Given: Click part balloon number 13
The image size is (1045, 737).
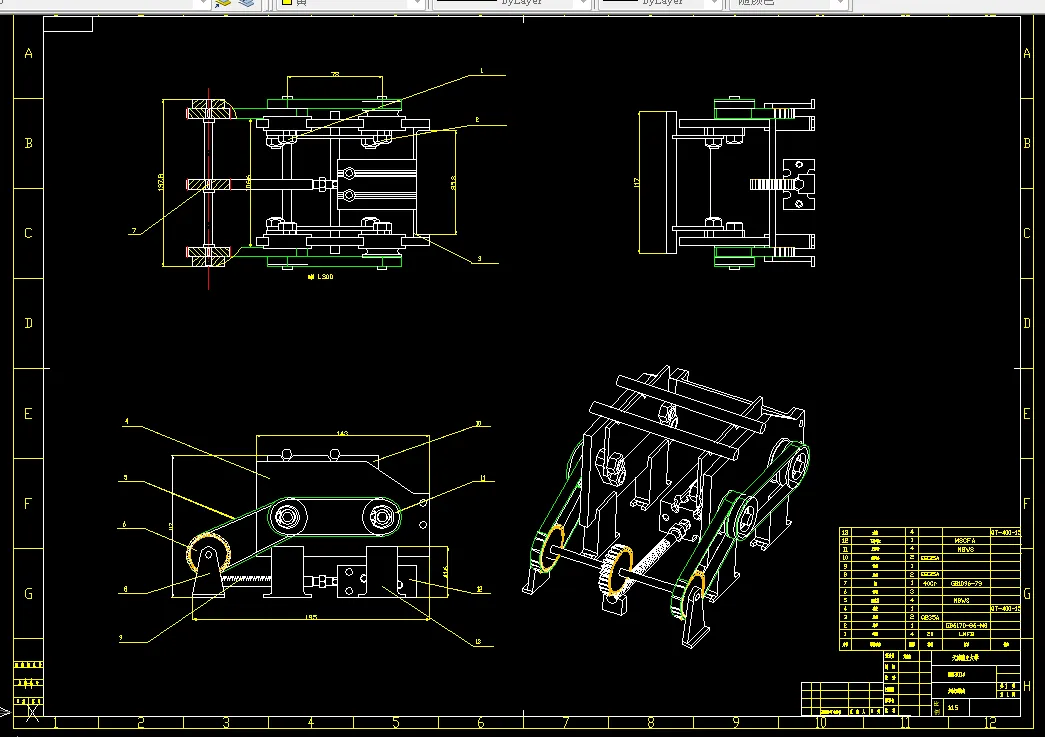Looking at the screenshot, I should pos(478,642).
